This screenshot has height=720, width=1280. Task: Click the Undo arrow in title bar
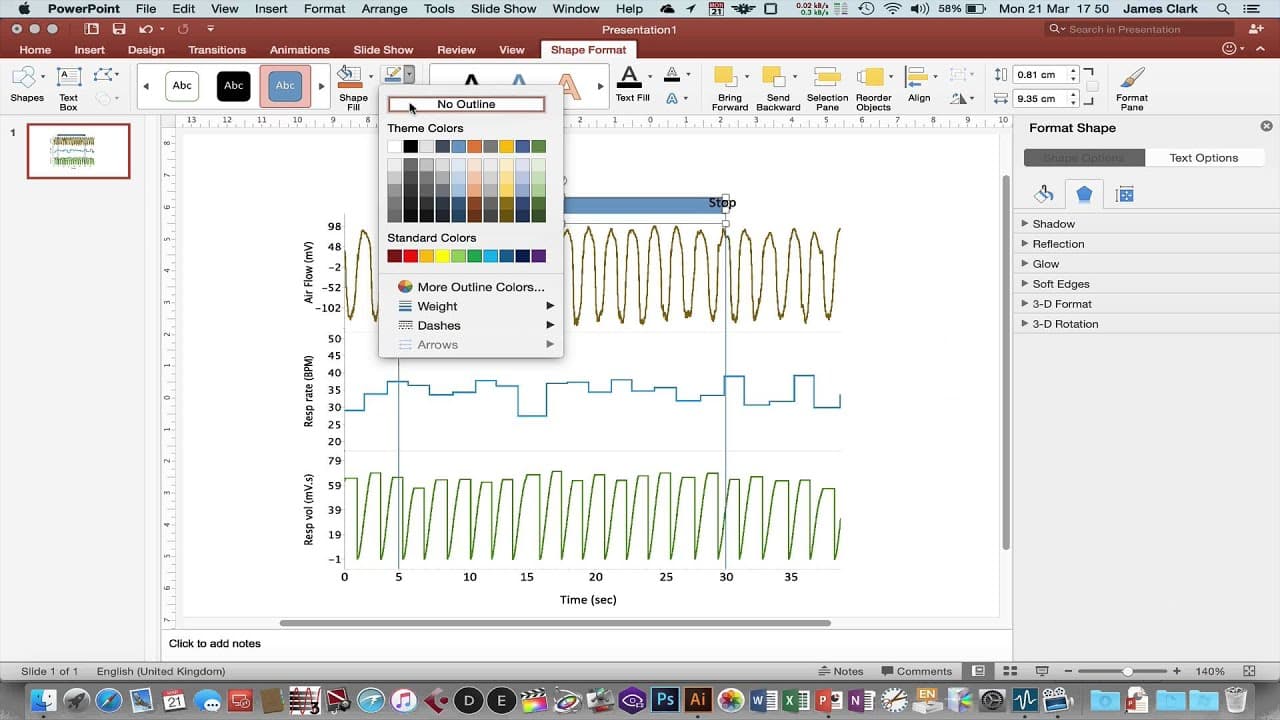[x=147, y=29]
